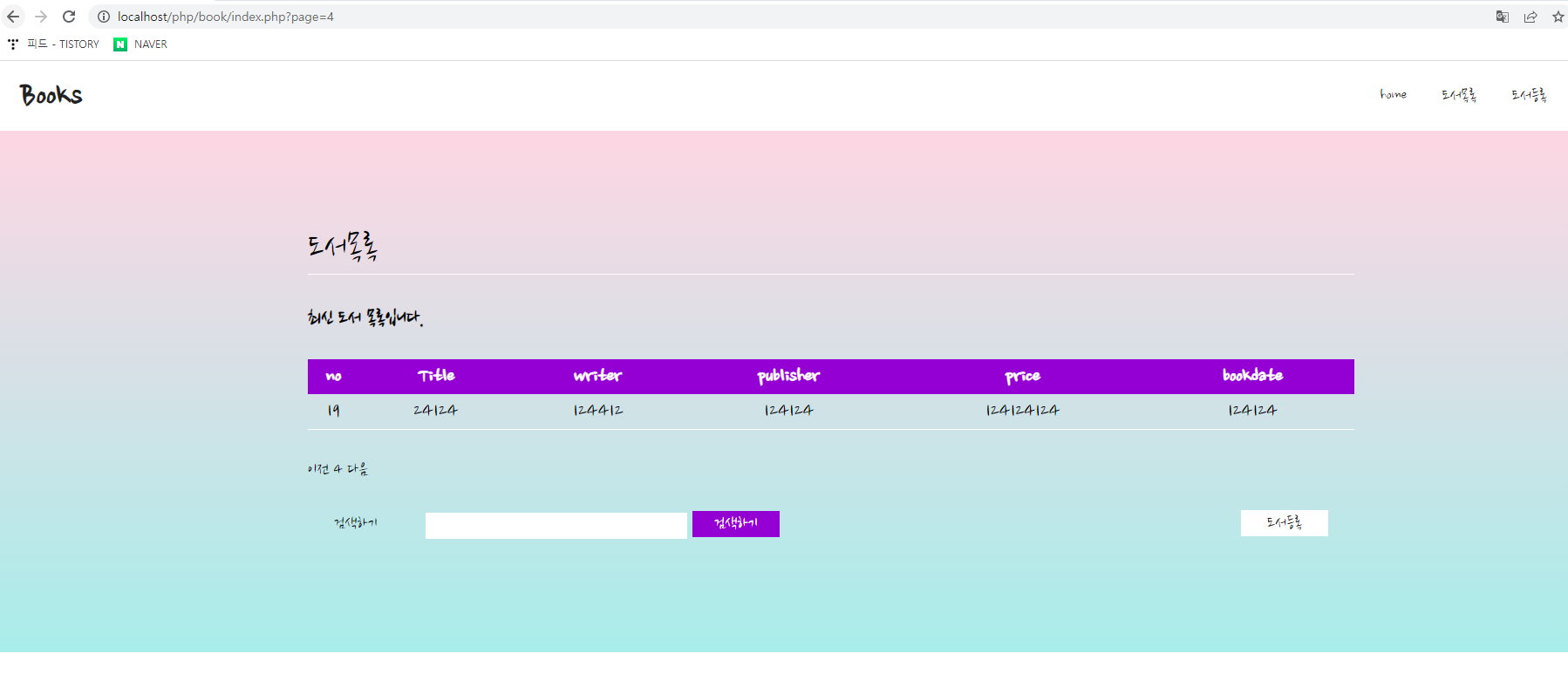Click the publisher column header
The image size is (1568, 681).
pos(788,376)
